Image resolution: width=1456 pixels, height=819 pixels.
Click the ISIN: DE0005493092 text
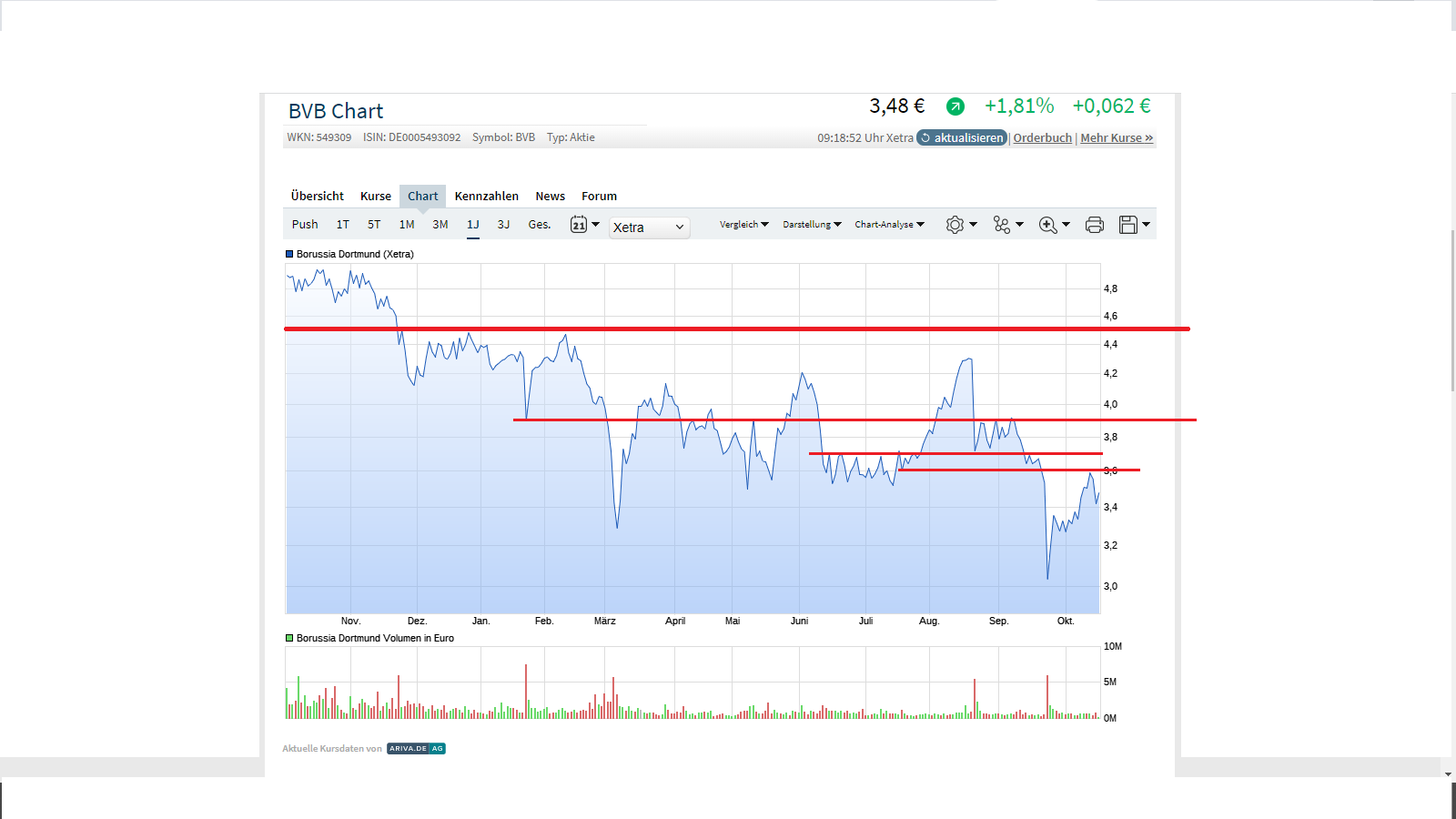click(412, 137)
